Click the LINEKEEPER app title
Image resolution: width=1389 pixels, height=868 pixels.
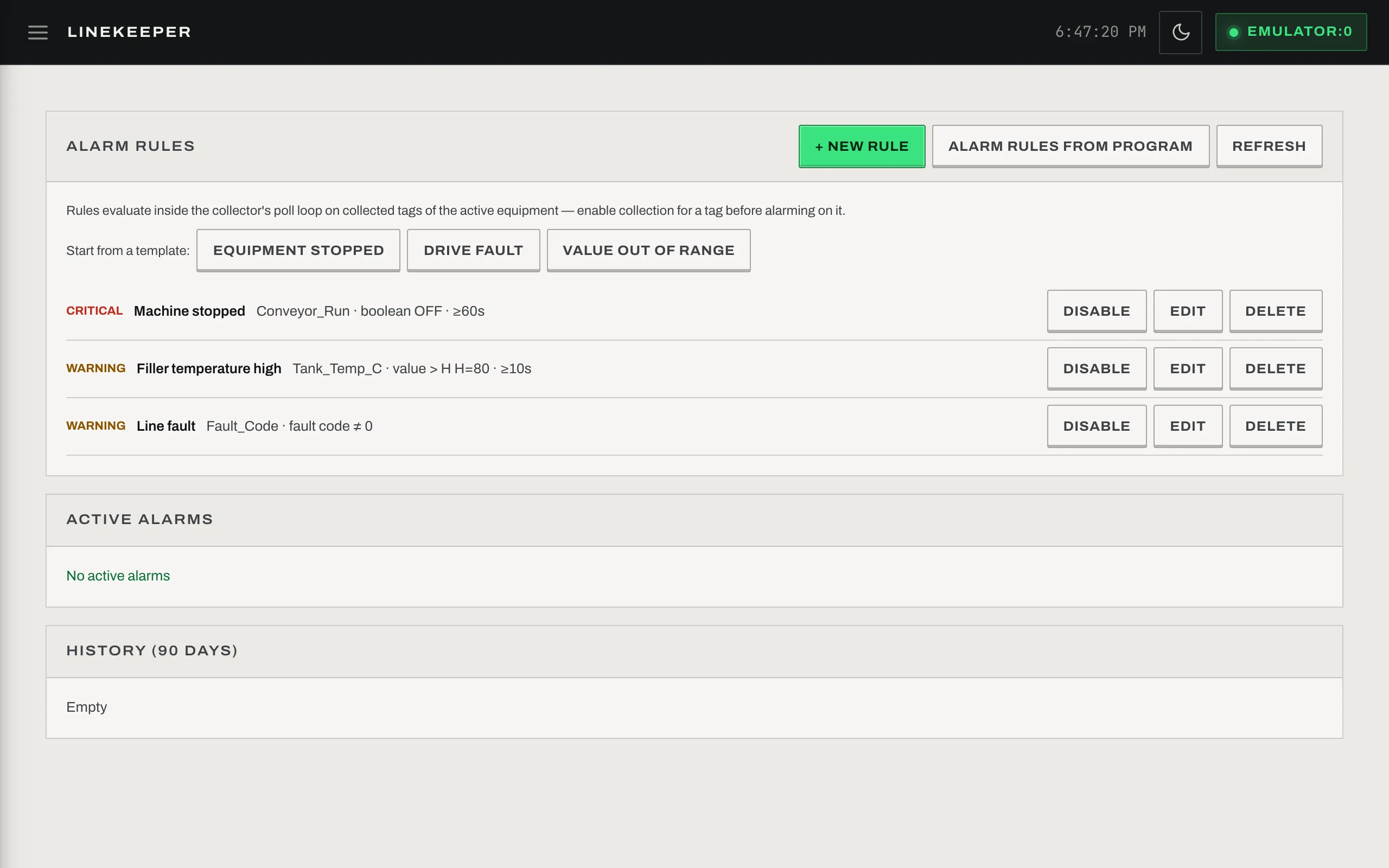pos(129,32)
